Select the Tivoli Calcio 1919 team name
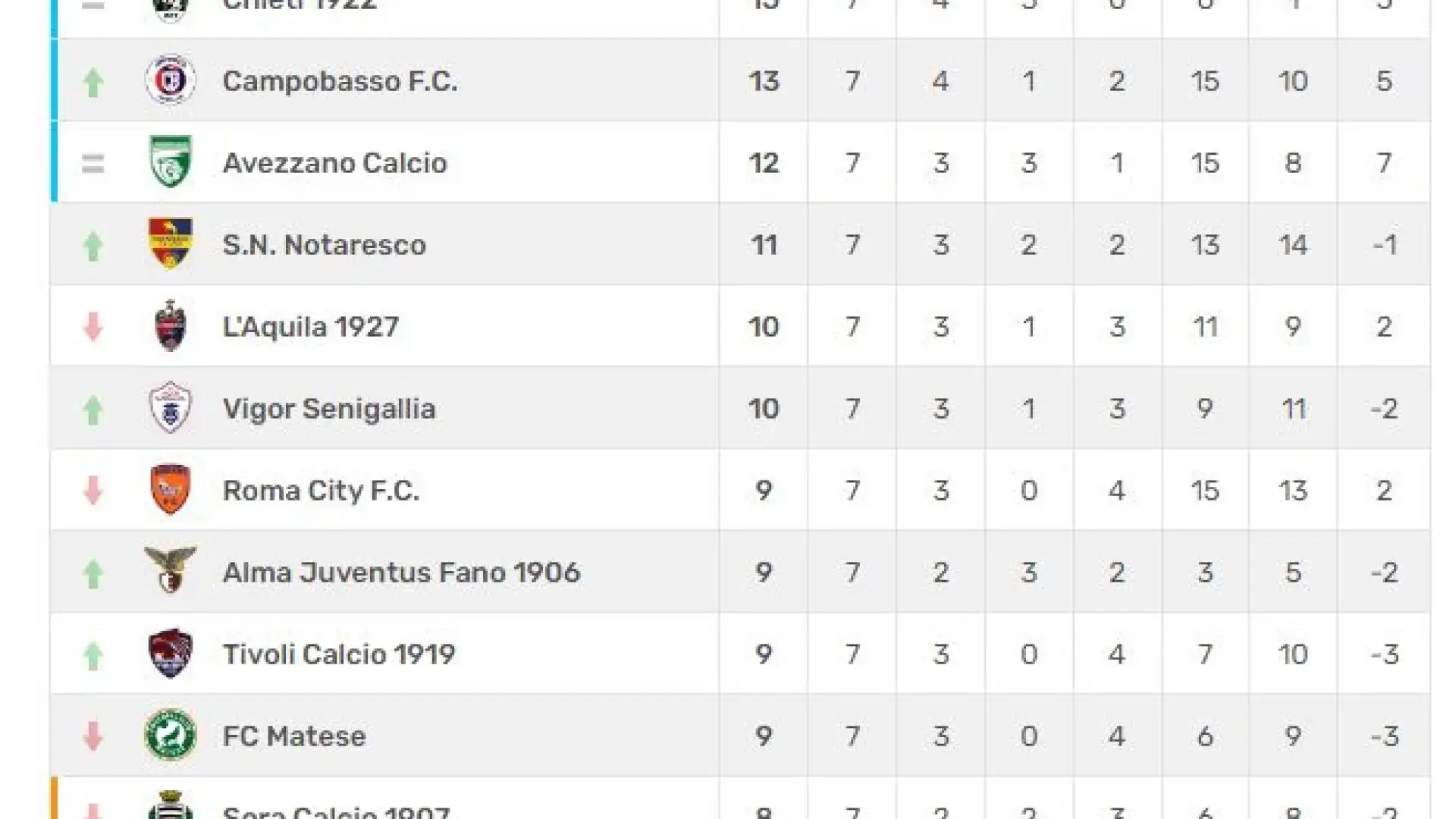This screenshot has height=819, width=1456. pyautogui.click(x=338, y=654)
